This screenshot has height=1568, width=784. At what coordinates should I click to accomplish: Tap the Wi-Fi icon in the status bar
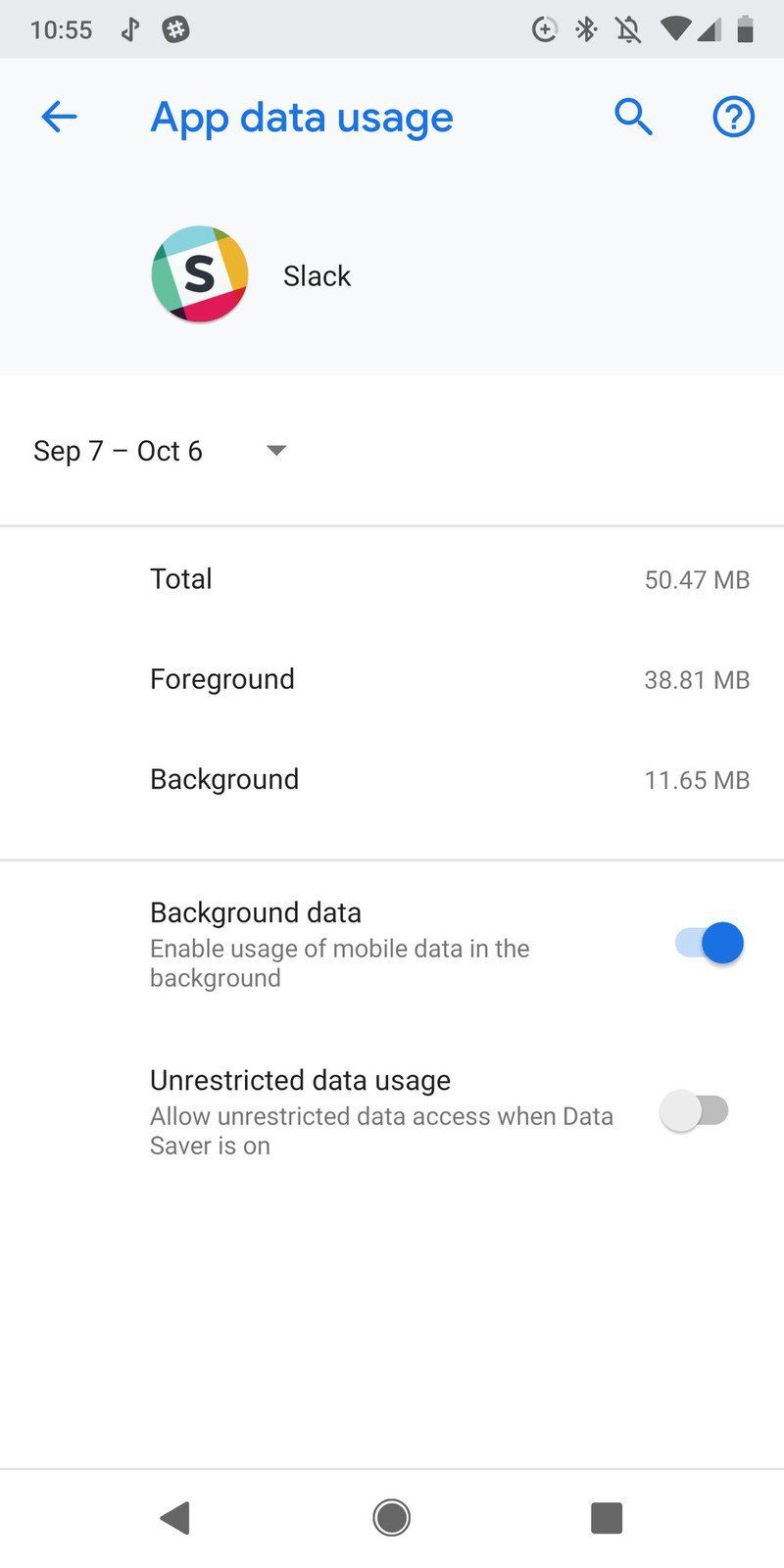pos(674,29)
